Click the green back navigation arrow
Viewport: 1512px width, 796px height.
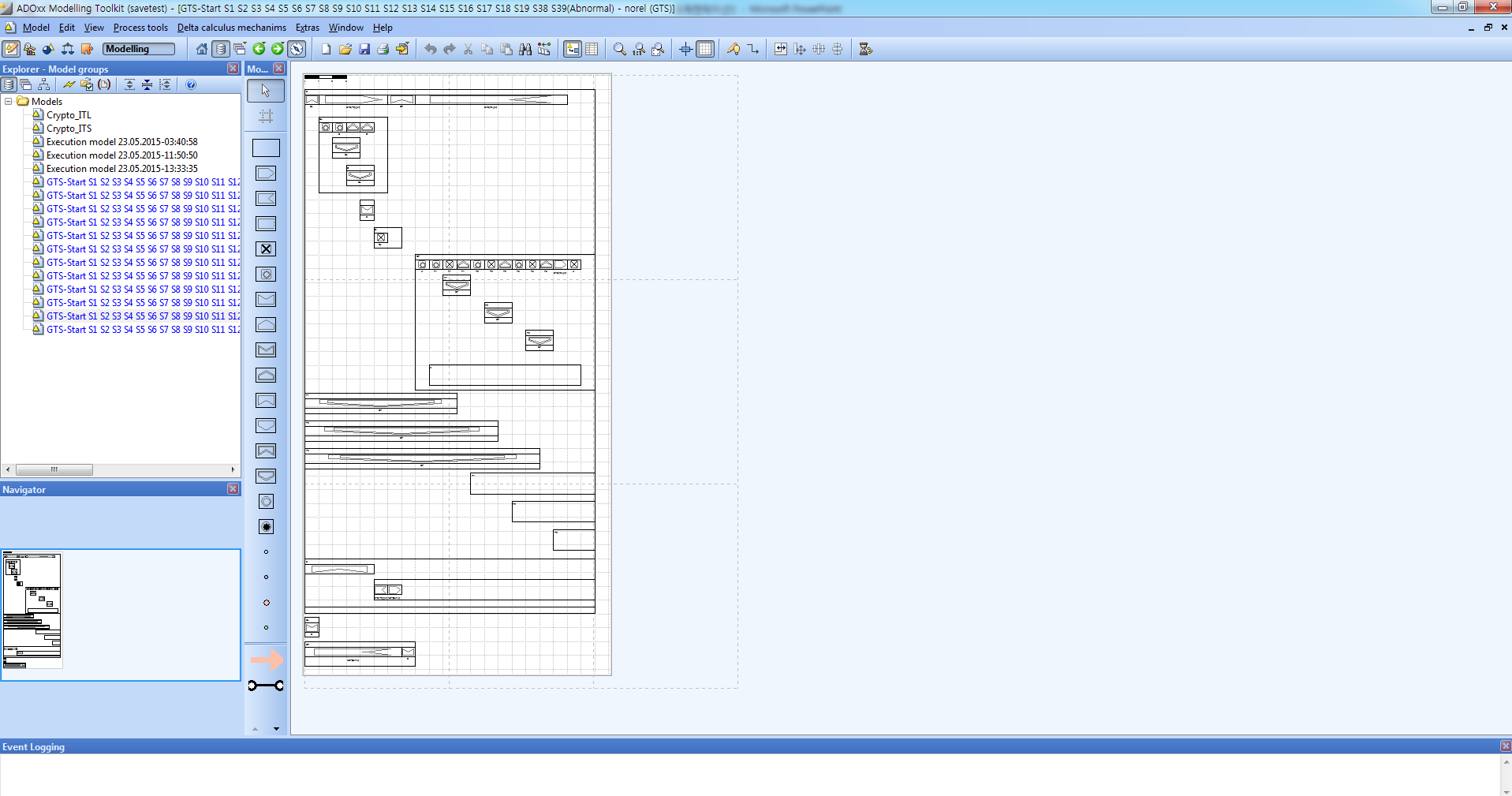point(259,49)
